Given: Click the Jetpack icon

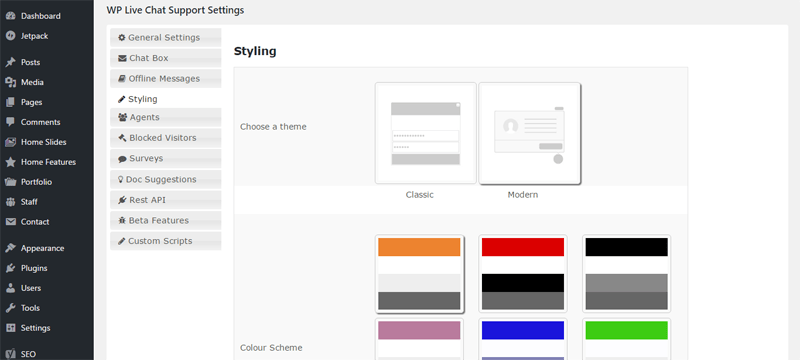Looking at the screenshot, I should point(10,36).
